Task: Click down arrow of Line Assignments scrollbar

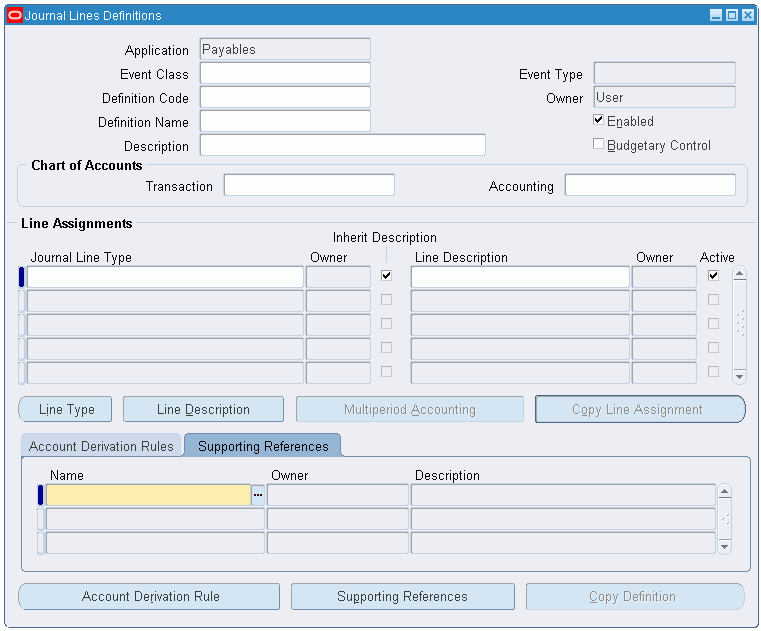Action: 739,376
